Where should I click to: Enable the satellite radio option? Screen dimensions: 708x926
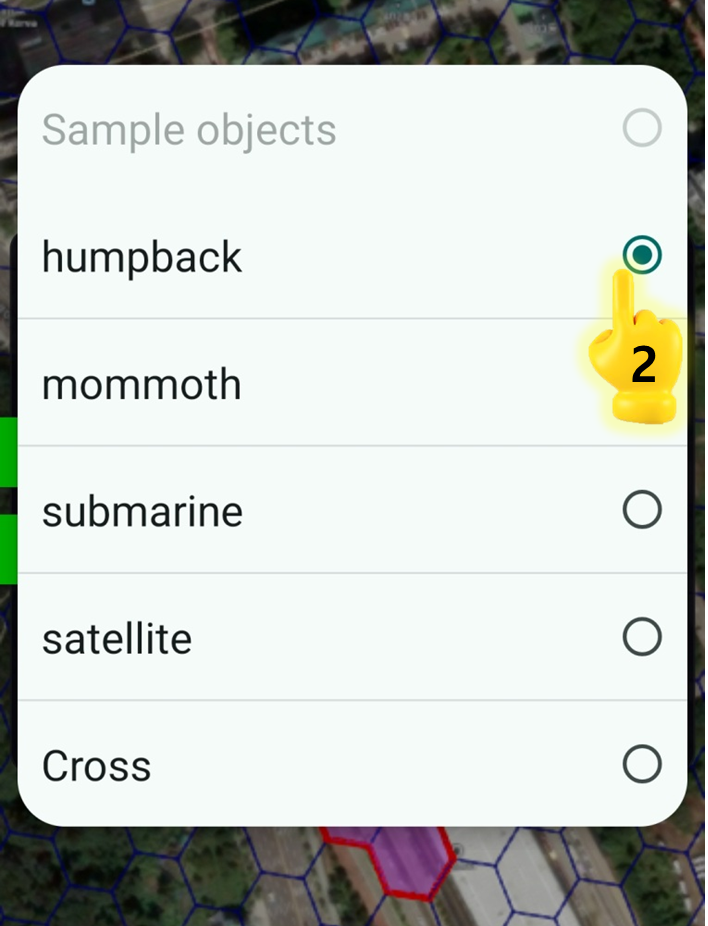pyautogui.click(x=641, y=637)
